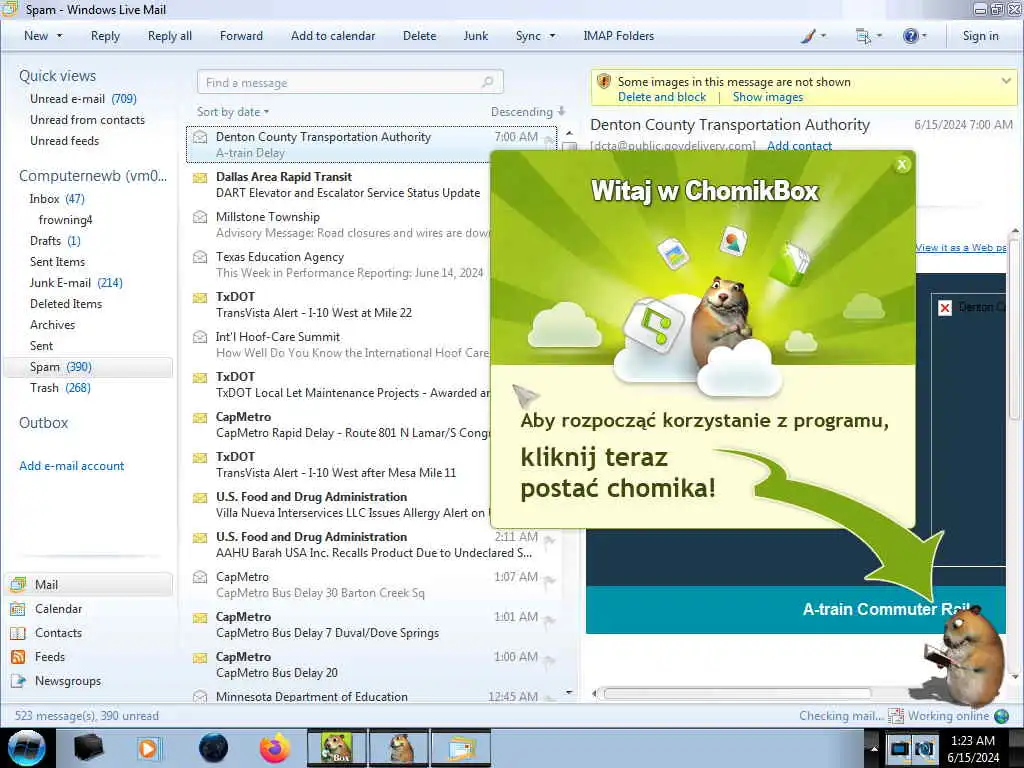The width and height of the screenshot is (1024, 768).
Task: Open the Mail pane via its icon
Action: pos(18,584)
